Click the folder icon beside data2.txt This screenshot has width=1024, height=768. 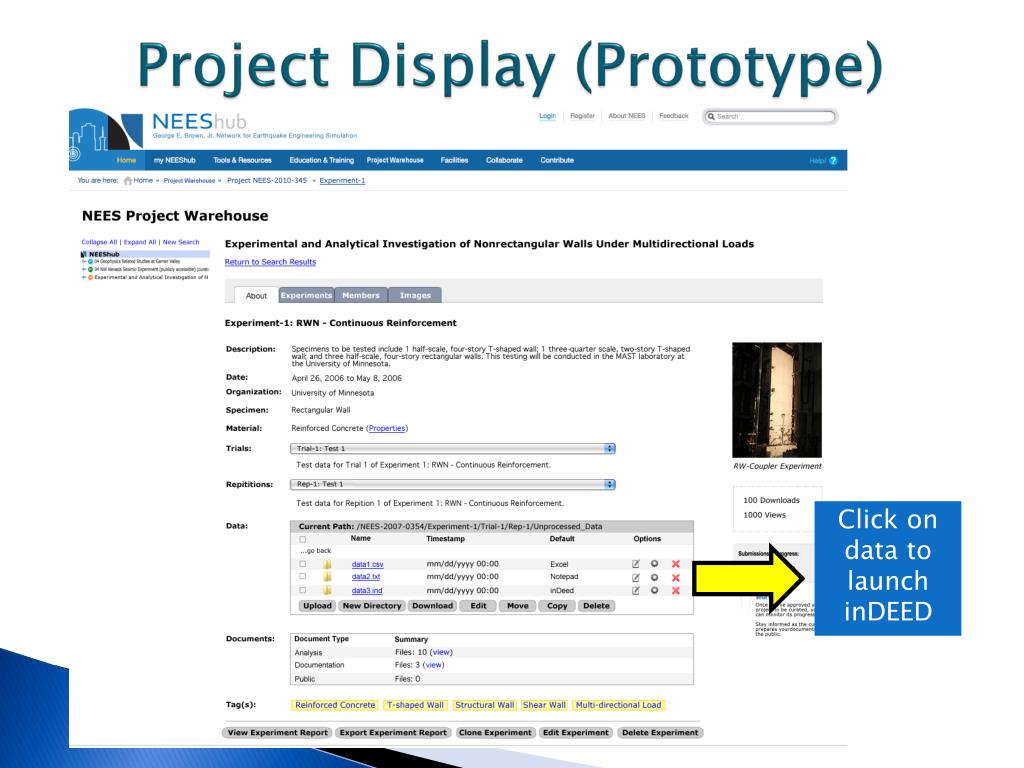(x=327, y=577)
